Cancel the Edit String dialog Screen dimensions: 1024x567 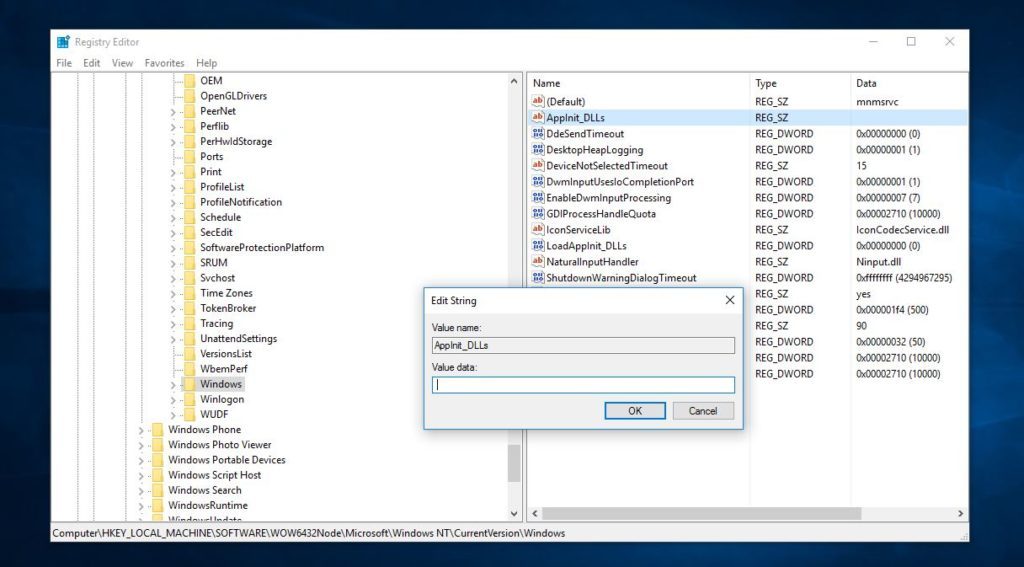pos(703,411)
